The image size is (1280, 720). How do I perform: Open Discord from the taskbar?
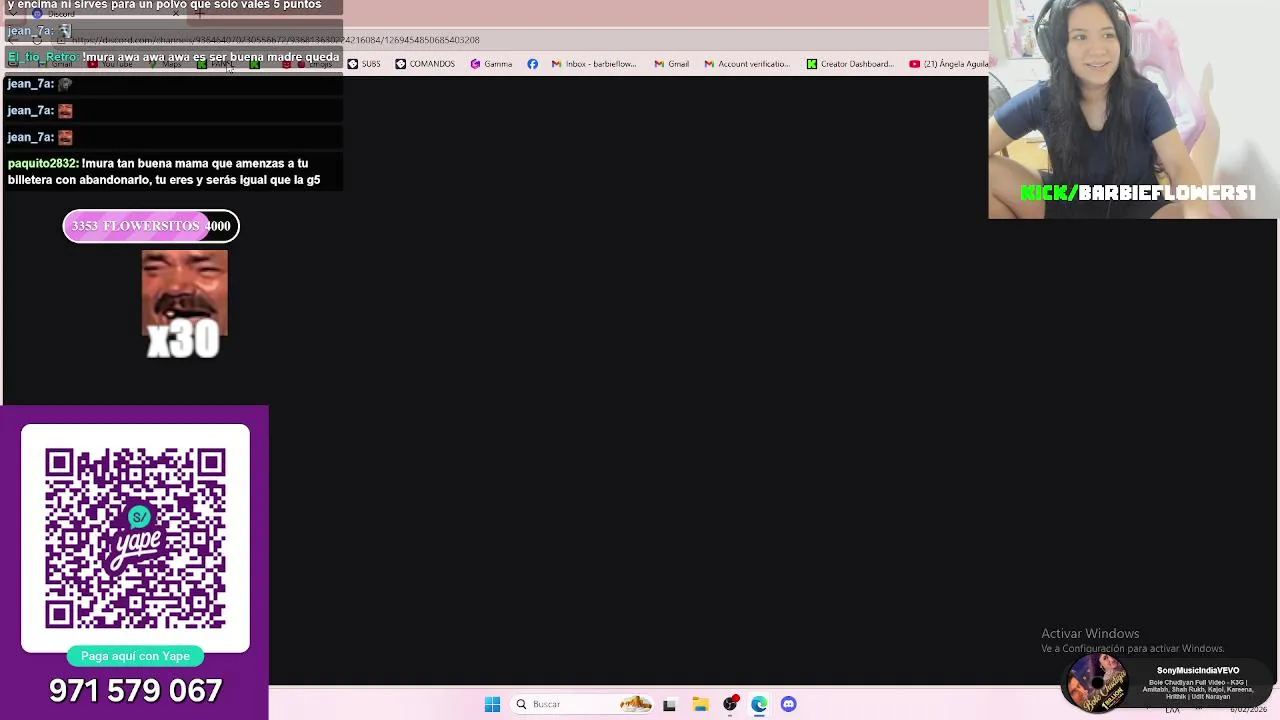click(x=789, y=704)
